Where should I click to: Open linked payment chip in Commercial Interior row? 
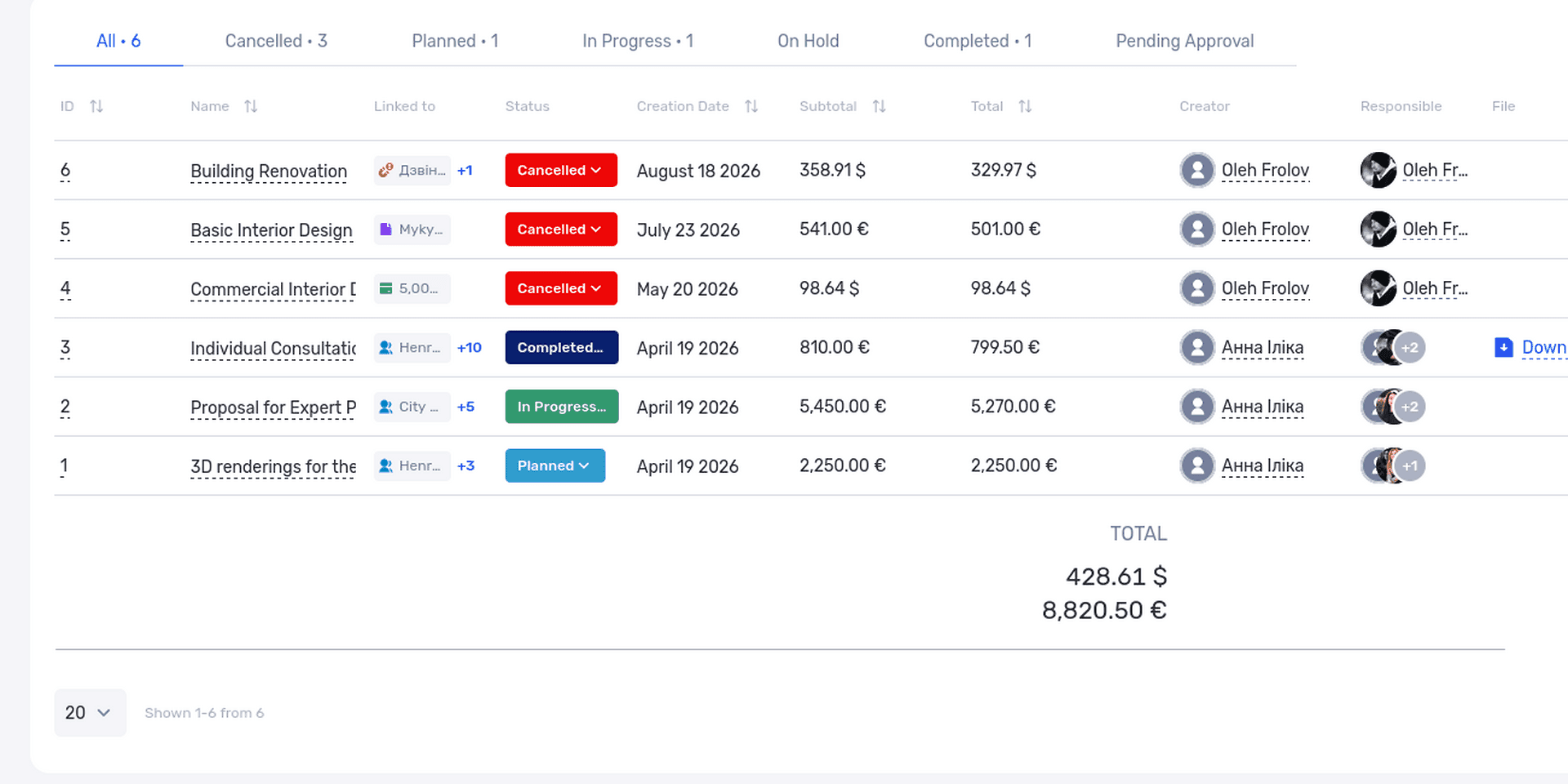pyautogui.click(x=412, y=288)
